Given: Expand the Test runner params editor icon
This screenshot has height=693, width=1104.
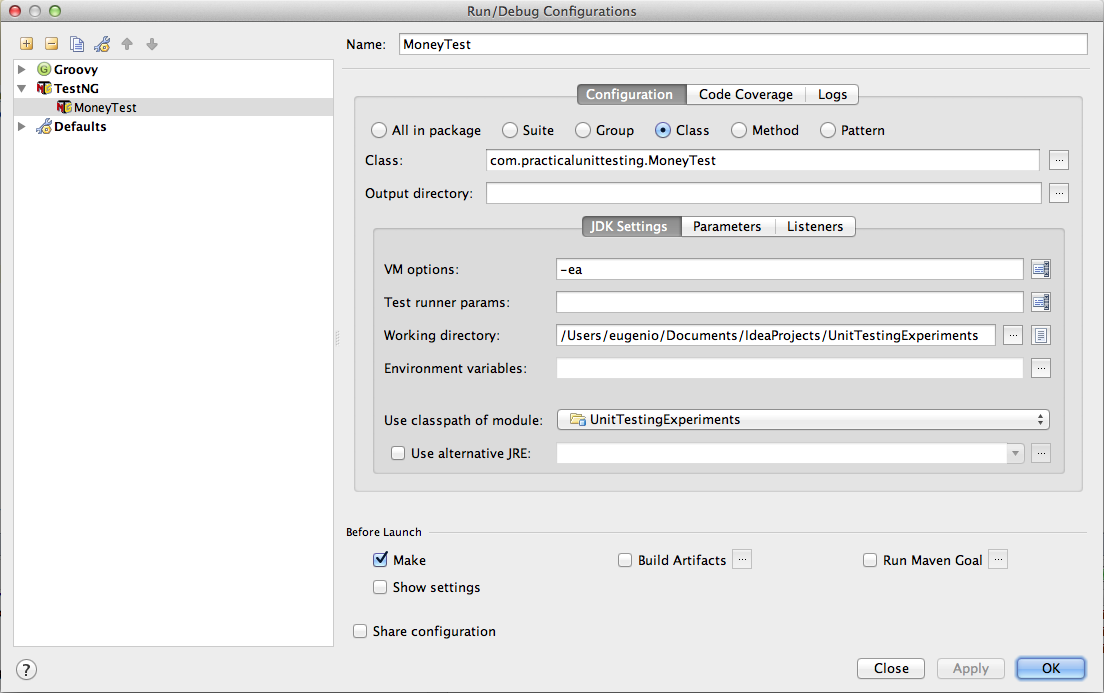Looking at the screenshot, I should (1041, 302).
